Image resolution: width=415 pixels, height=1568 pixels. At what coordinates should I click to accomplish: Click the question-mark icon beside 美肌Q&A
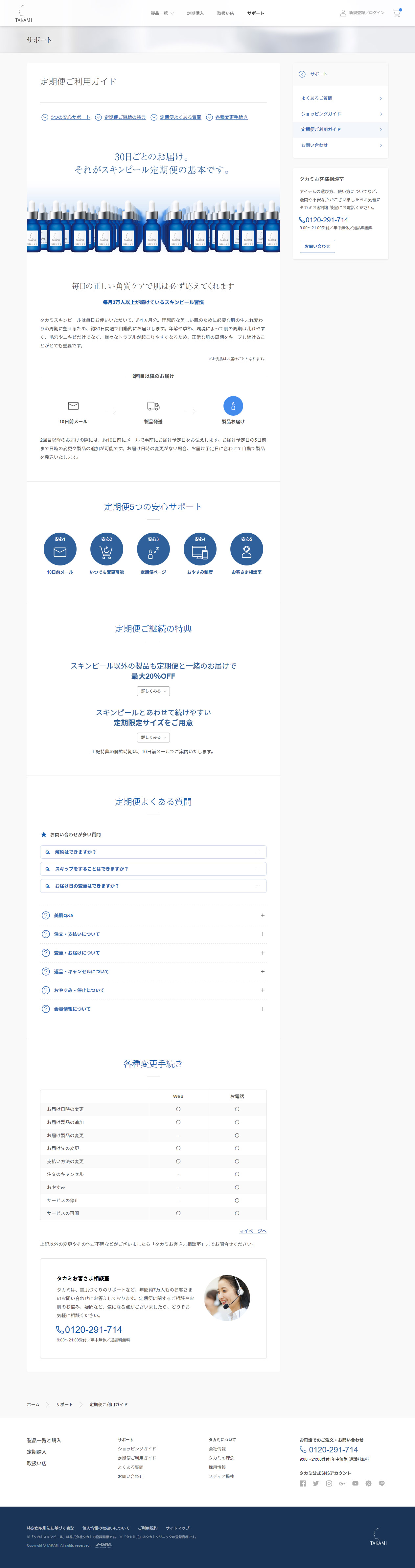46,916
